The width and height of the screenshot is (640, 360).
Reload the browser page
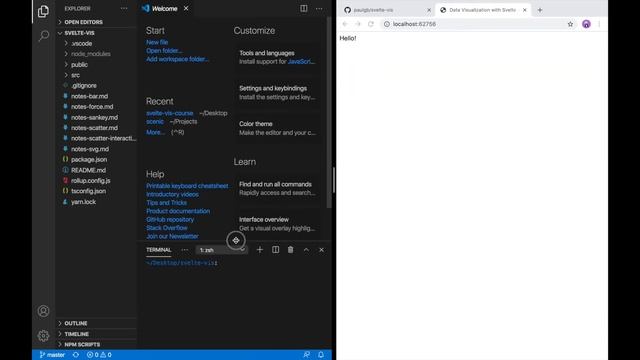(x=371, y=24)
